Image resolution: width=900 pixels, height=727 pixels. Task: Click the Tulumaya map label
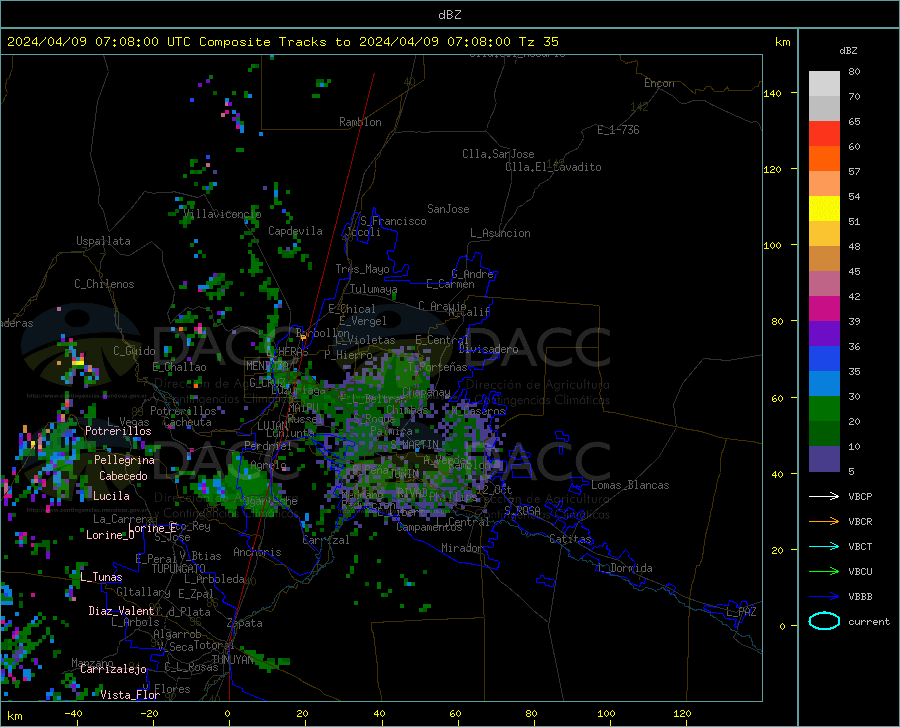tap(373, 289)
